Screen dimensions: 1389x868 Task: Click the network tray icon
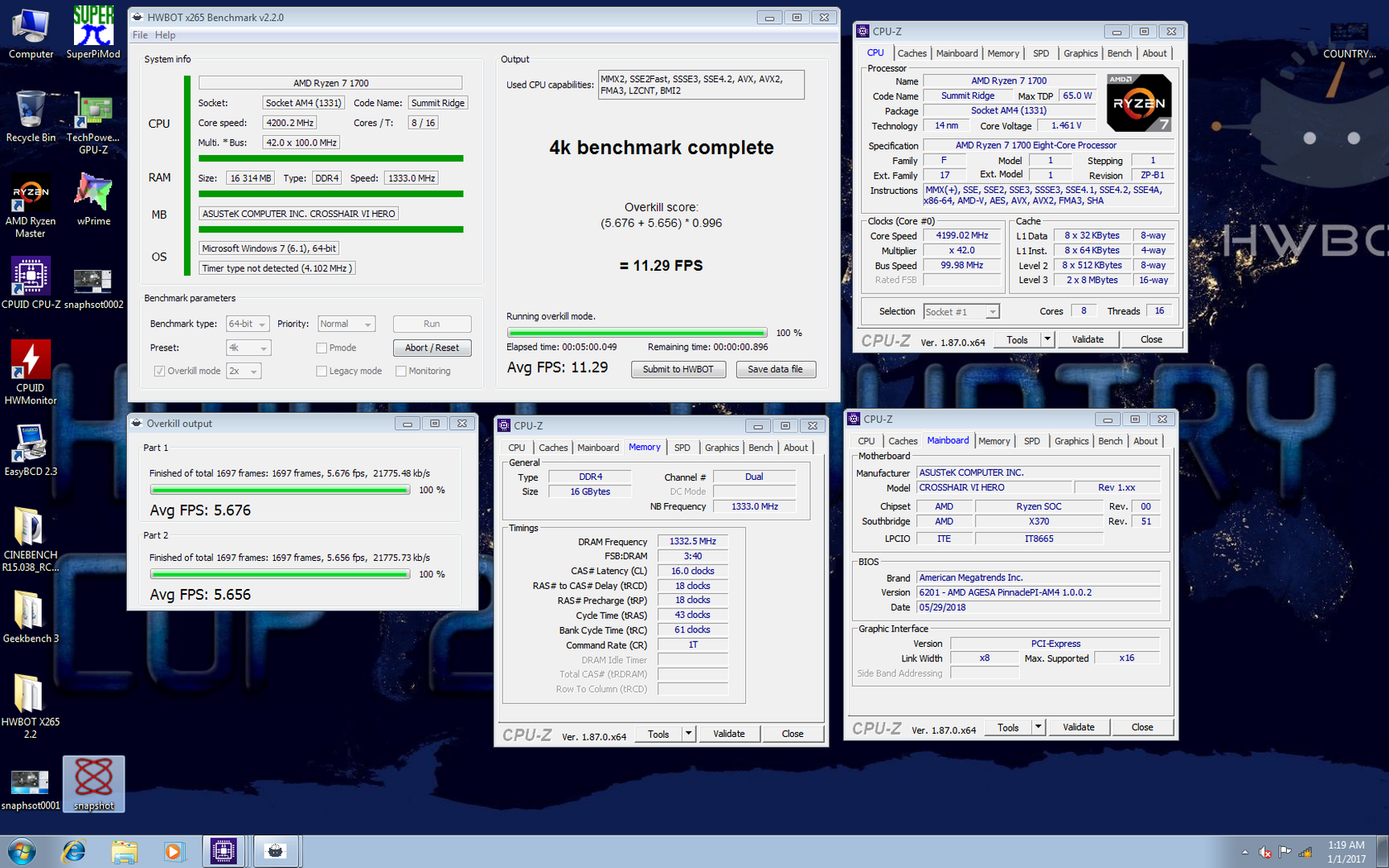(x=1305, y=852)
